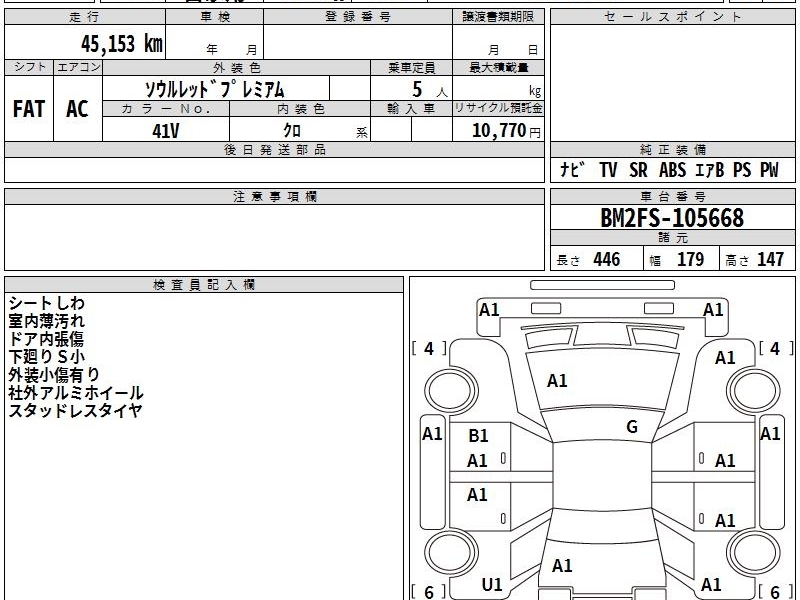Click the FAT shift type value
Screen dimensions: 800x600
[29, 109]
